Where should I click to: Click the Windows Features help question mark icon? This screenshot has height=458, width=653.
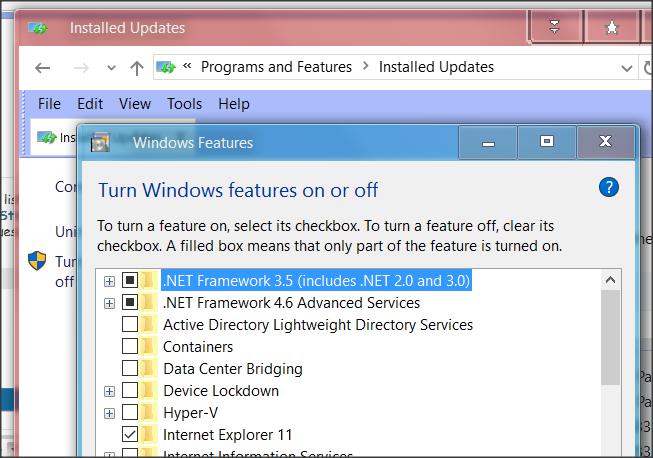tap(608, 187)
